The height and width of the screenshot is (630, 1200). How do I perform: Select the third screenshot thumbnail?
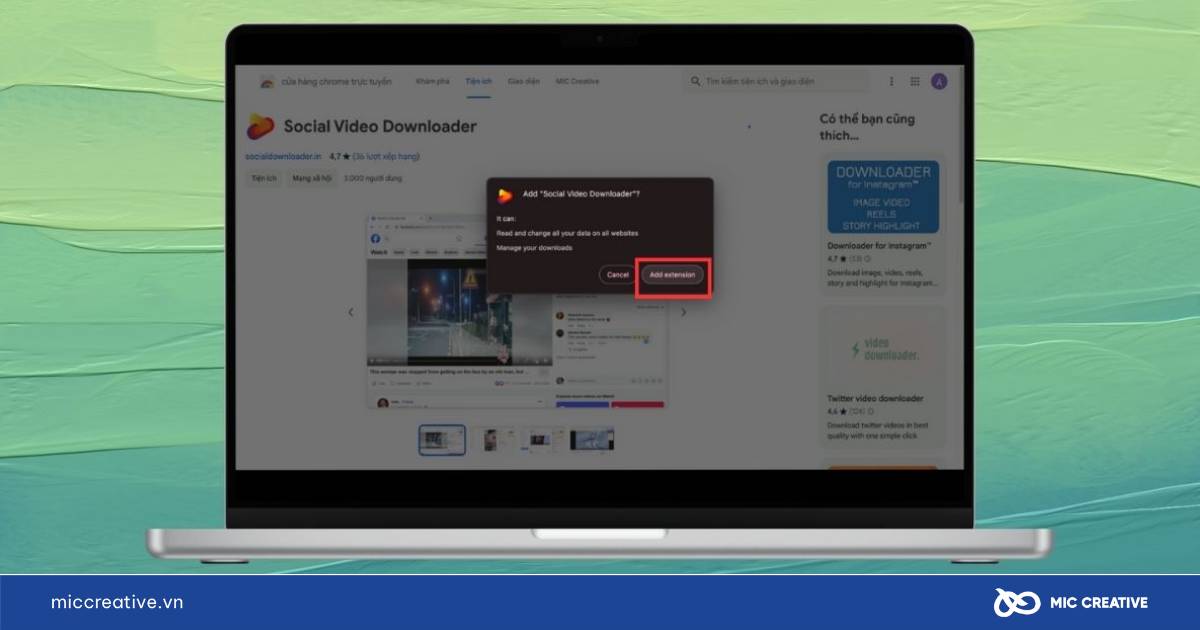coord(542,439)
